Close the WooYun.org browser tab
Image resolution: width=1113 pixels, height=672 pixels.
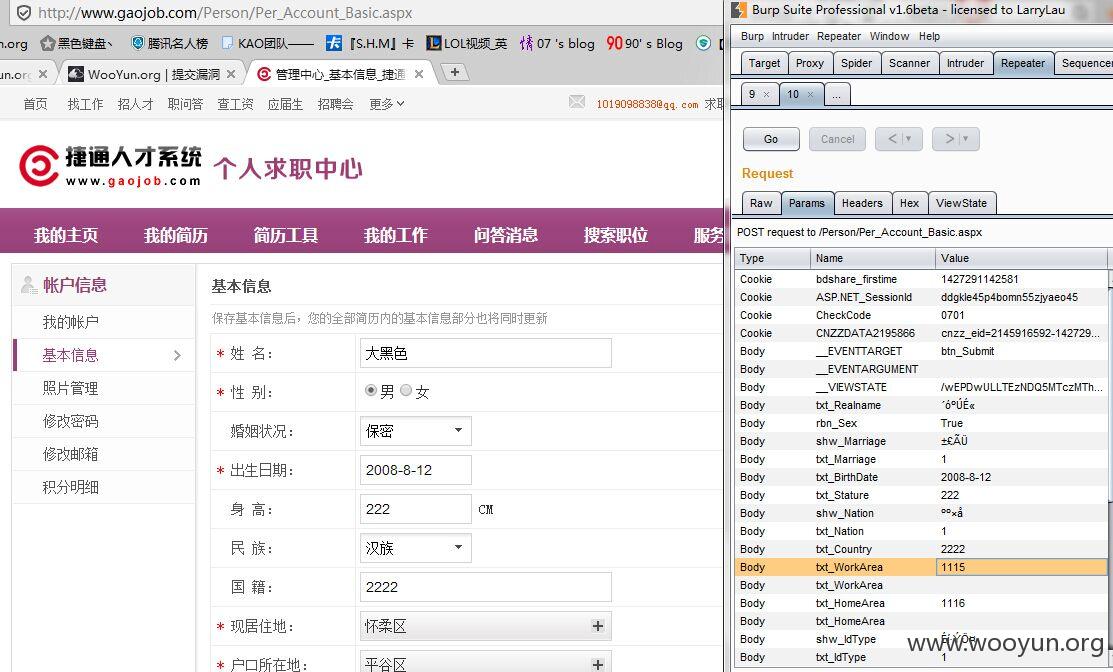(x=231, y=74)
